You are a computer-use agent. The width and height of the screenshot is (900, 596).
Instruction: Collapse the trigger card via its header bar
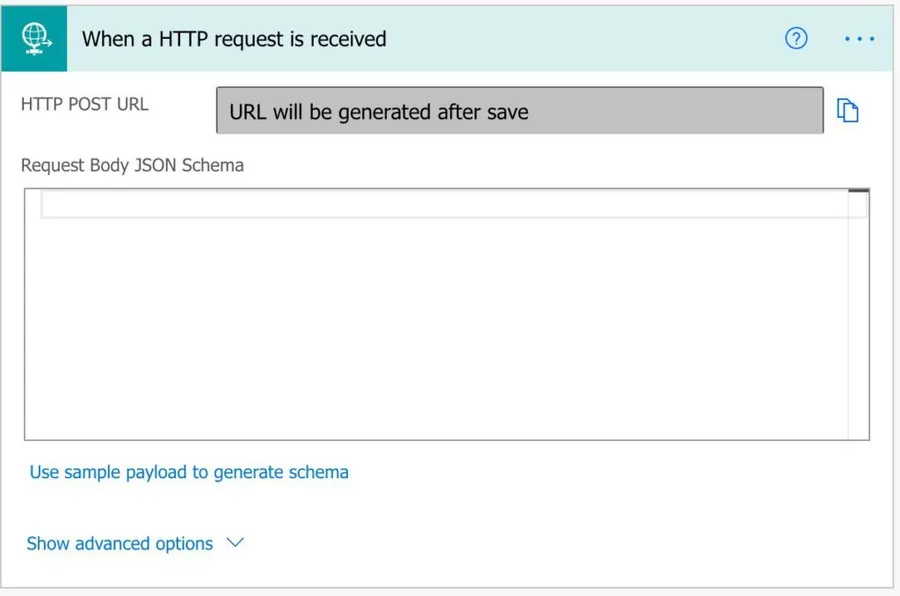point(580,39)
